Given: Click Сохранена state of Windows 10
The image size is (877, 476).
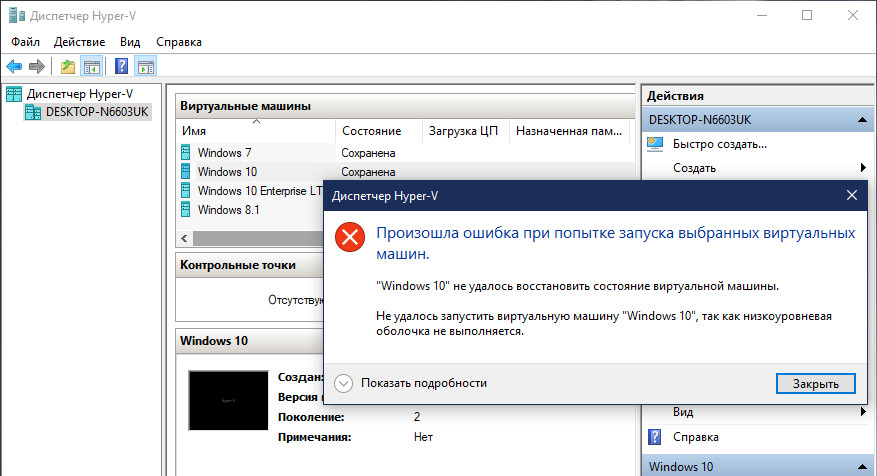Looking at the screenshot, I should 368,172.
